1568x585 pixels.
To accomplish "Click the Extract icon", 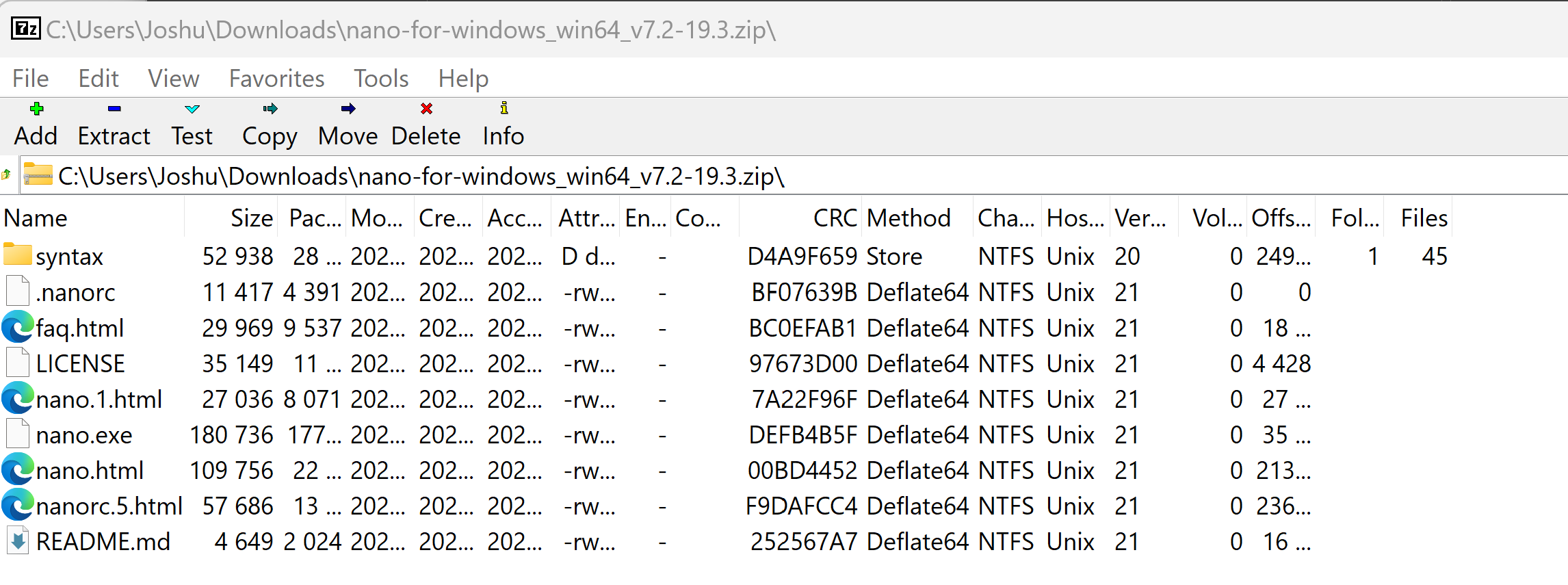I will [114, 108].
